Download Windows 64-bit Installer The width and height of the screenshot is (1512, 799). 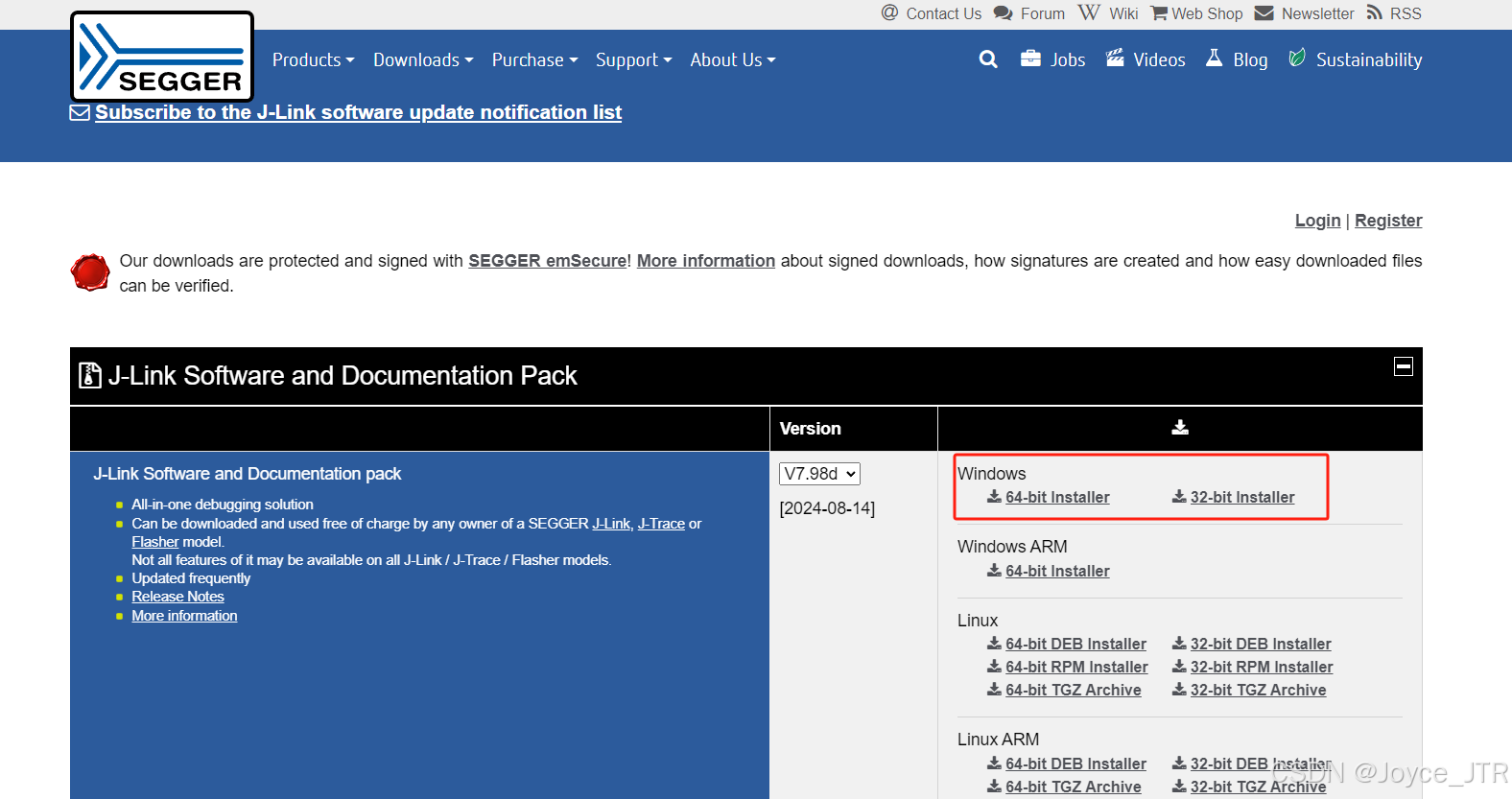tap(1057, 497)
